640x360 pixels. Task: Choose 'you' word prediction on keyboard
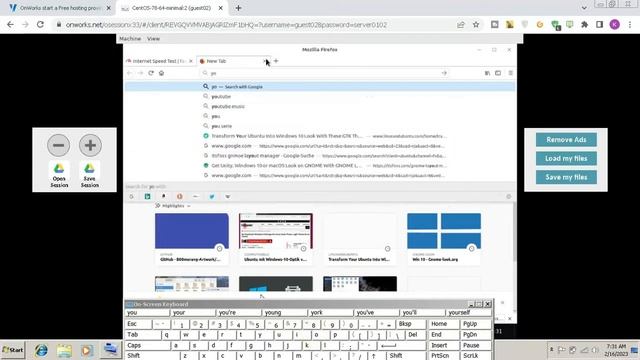147,313
